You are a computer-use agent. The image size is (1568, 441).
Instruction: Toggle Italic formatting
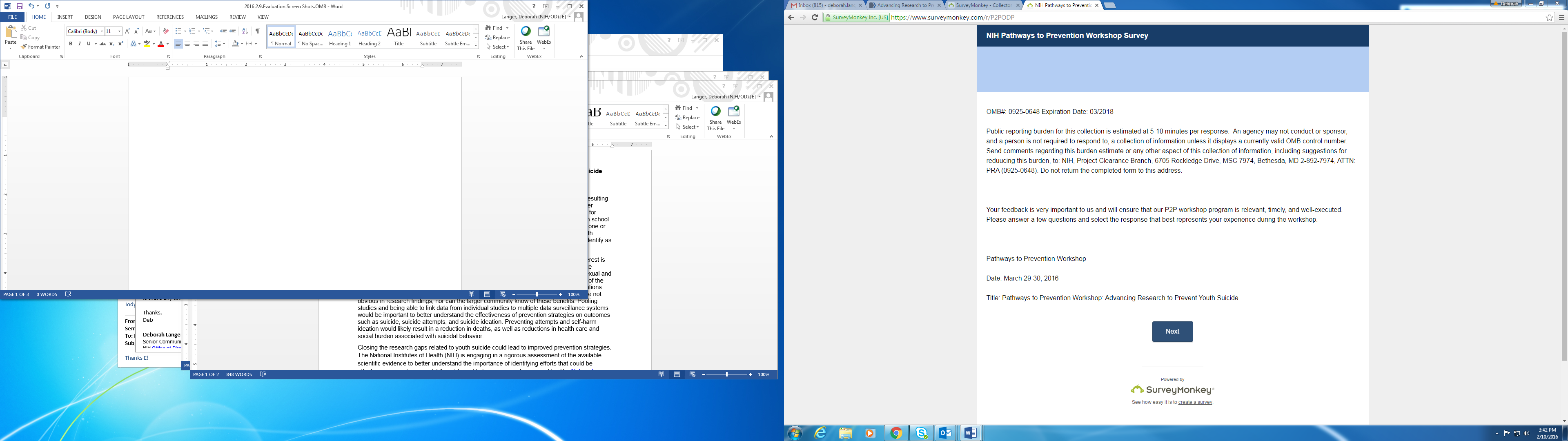click(79, 44)
